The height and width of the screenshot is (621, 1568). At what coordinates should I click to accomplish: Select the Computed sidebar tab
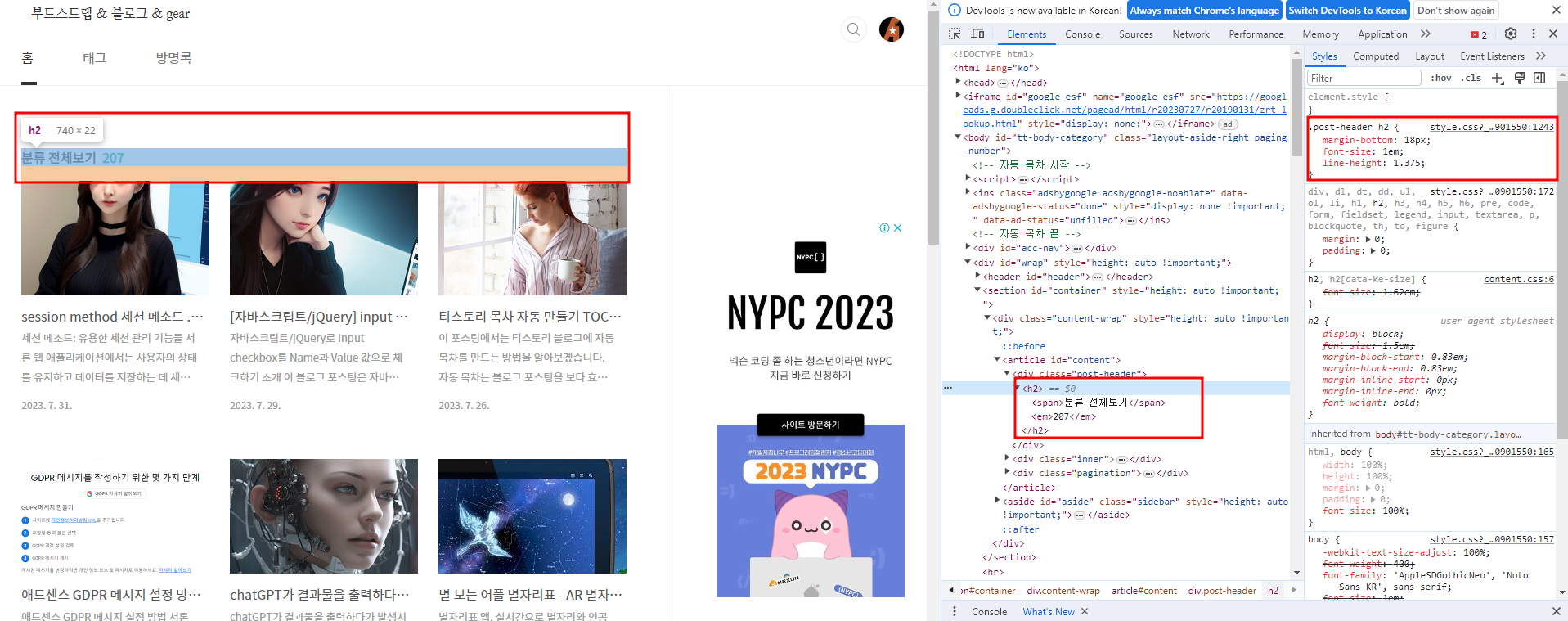(1376, 56)
